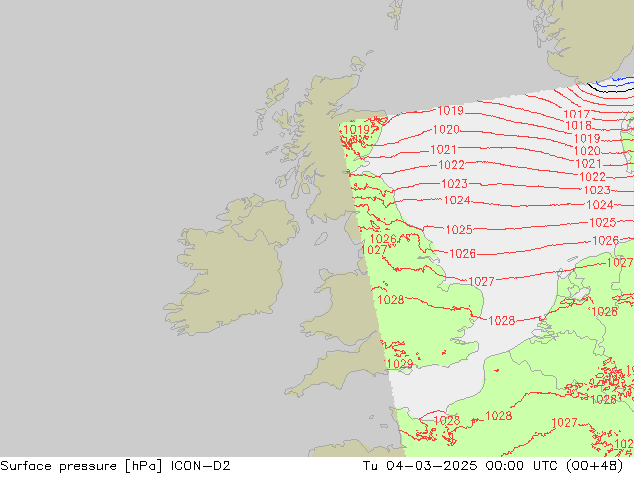
Task: Click the 'Tu 04-03-2025 00:00 UTC (00+48)' timestamp
Action: (493, 466)
